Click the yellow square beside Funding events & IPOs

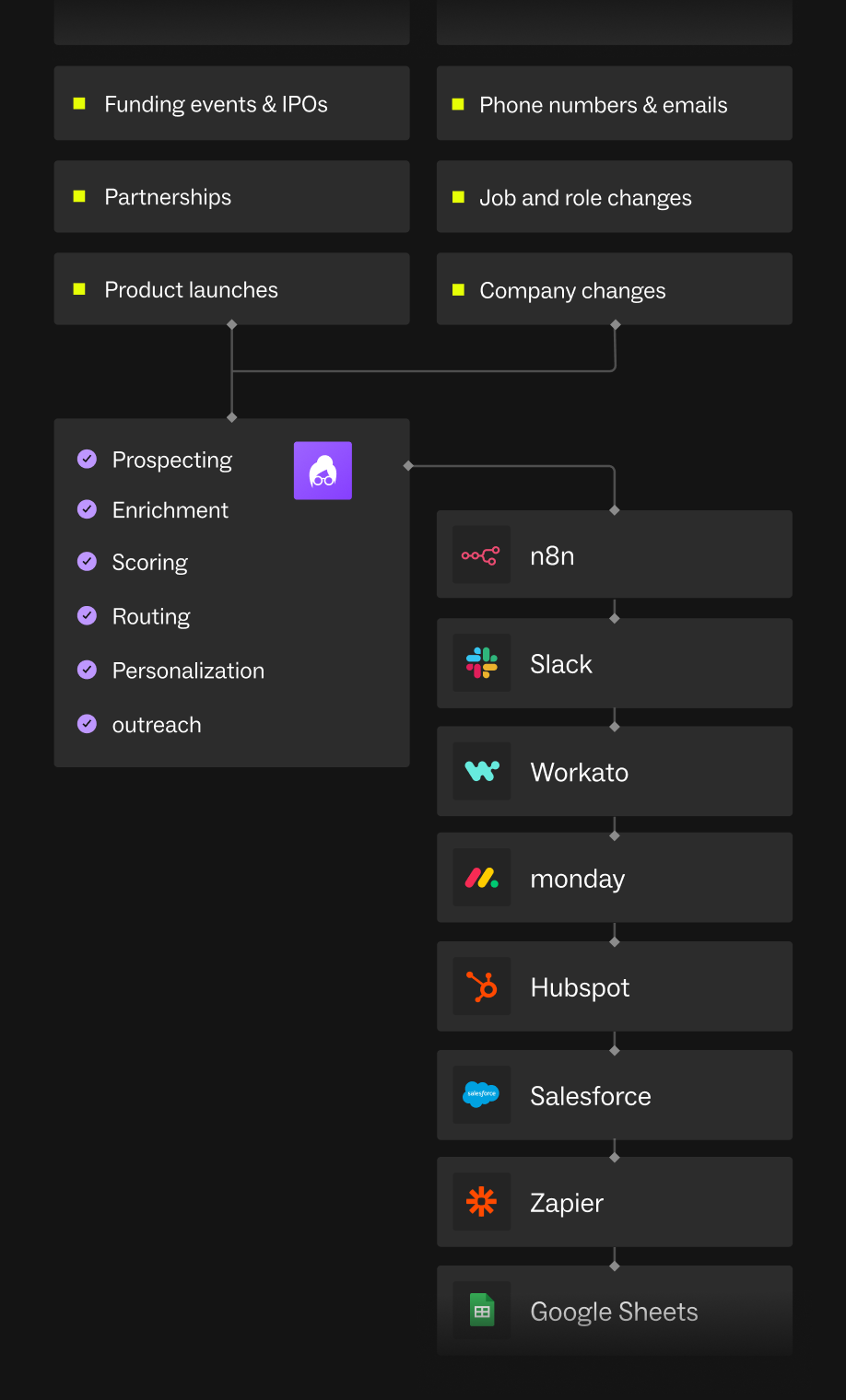click(79, 104)
